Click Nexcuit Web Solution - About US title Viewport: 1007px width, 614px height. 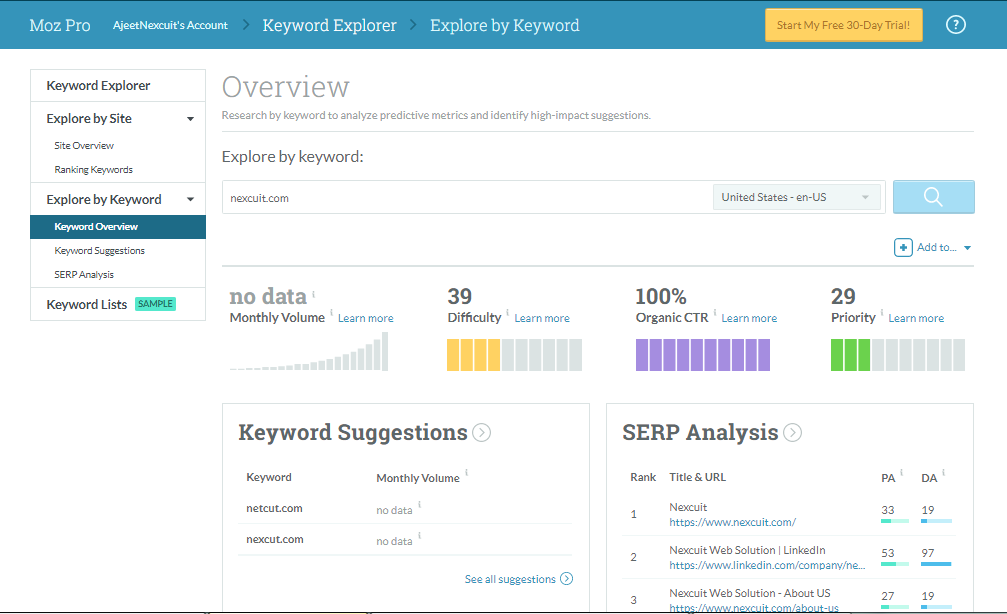(x=749, y=593)
